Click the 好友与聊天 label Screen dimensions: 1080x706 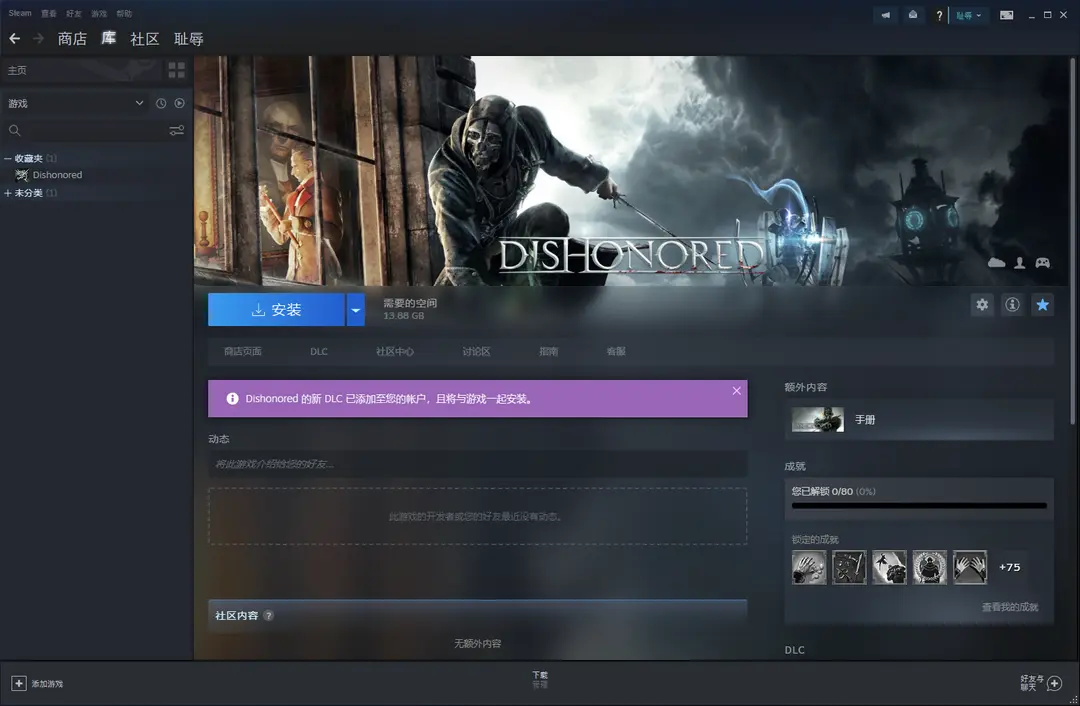point(1032,683)
